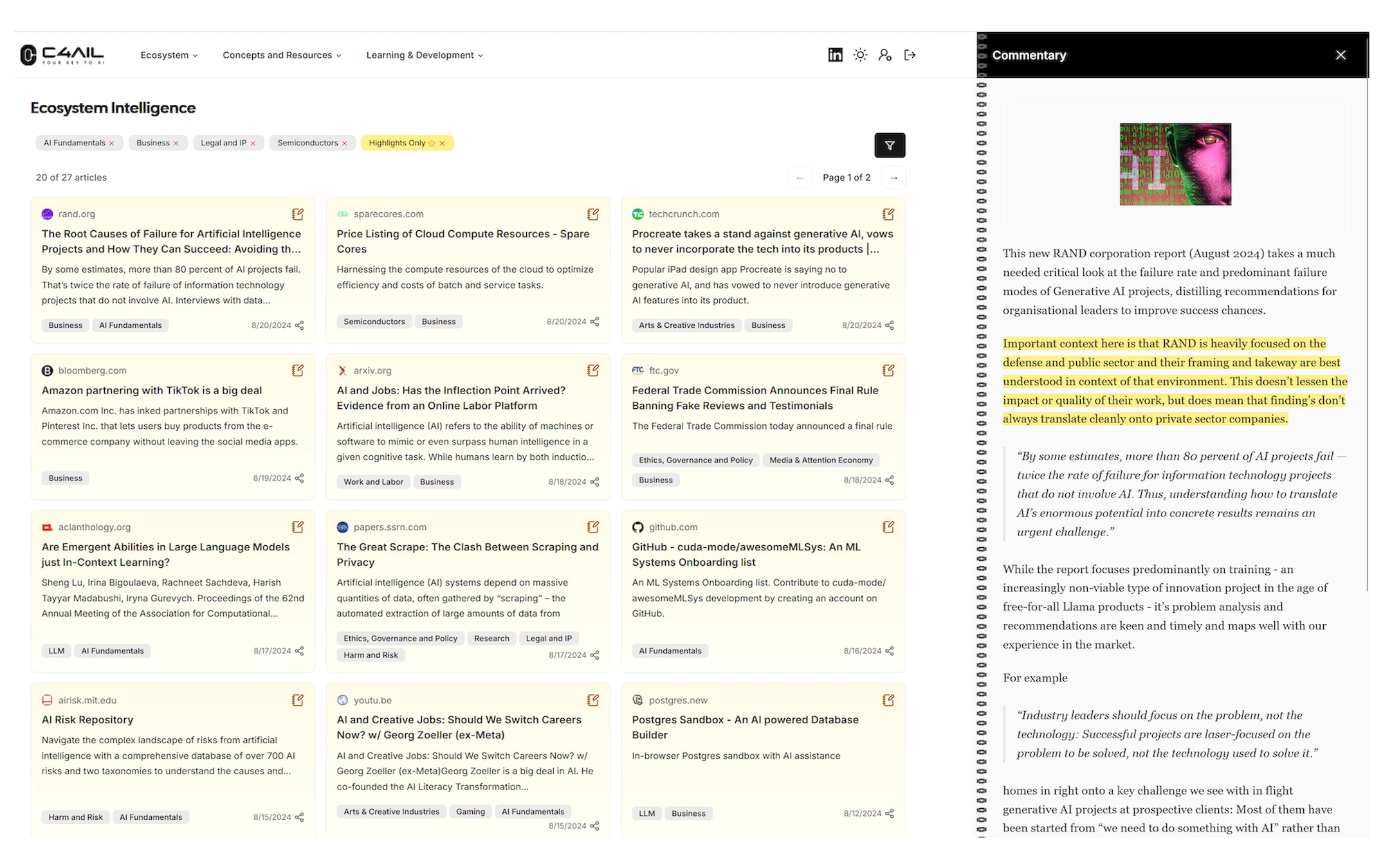Click the pink AI face thumbnail image
1383x868 pixels.
(1175, 165)
